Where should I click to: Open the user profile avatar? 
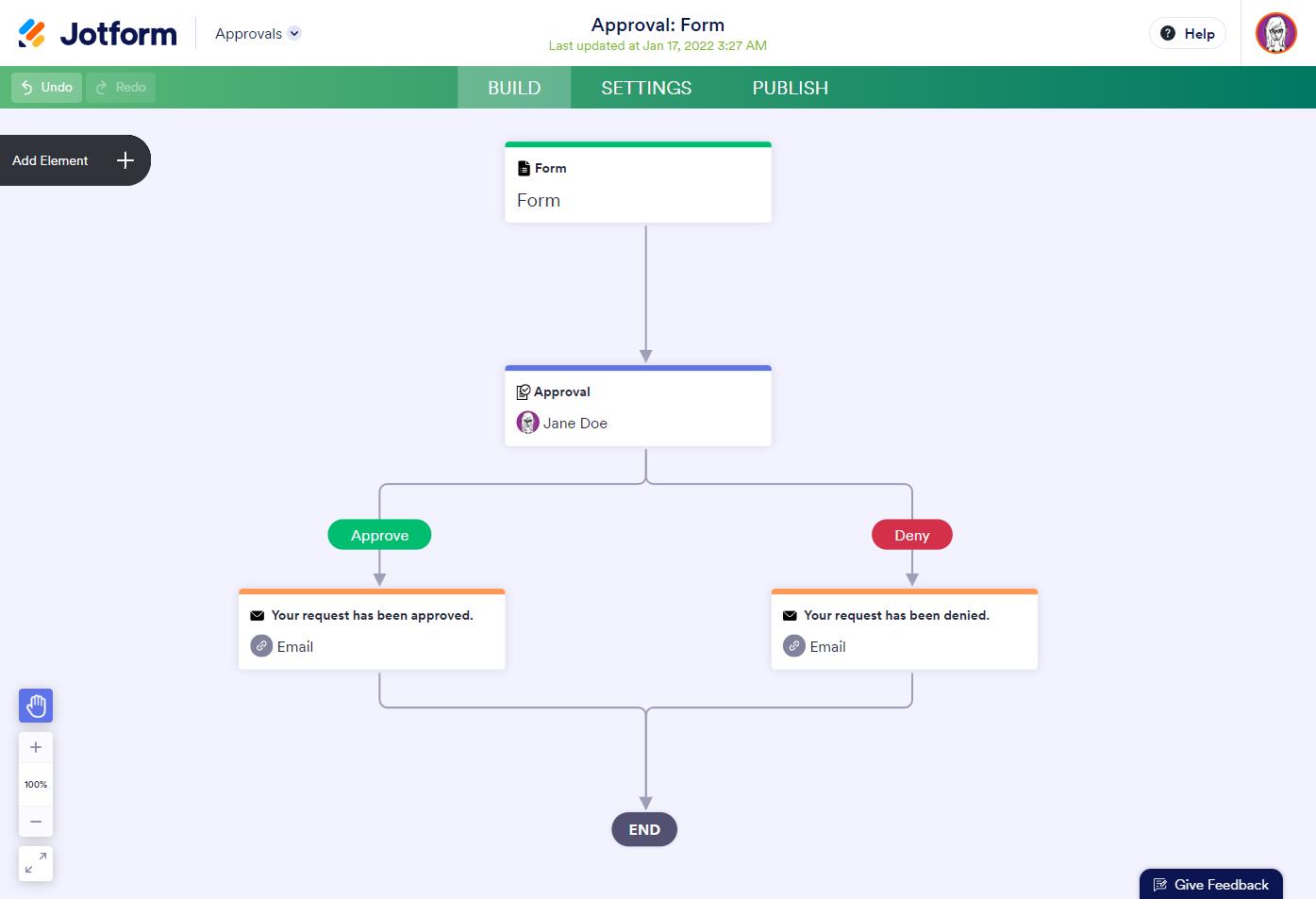[1275, 34]
